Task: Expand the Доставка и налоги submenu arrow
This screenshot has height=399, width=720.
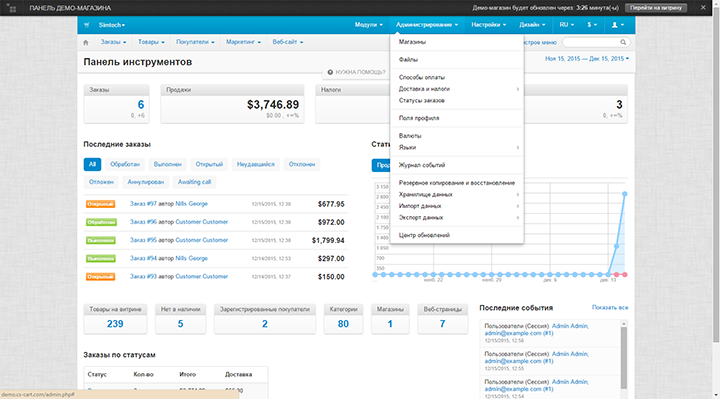Action: point(518,89)
